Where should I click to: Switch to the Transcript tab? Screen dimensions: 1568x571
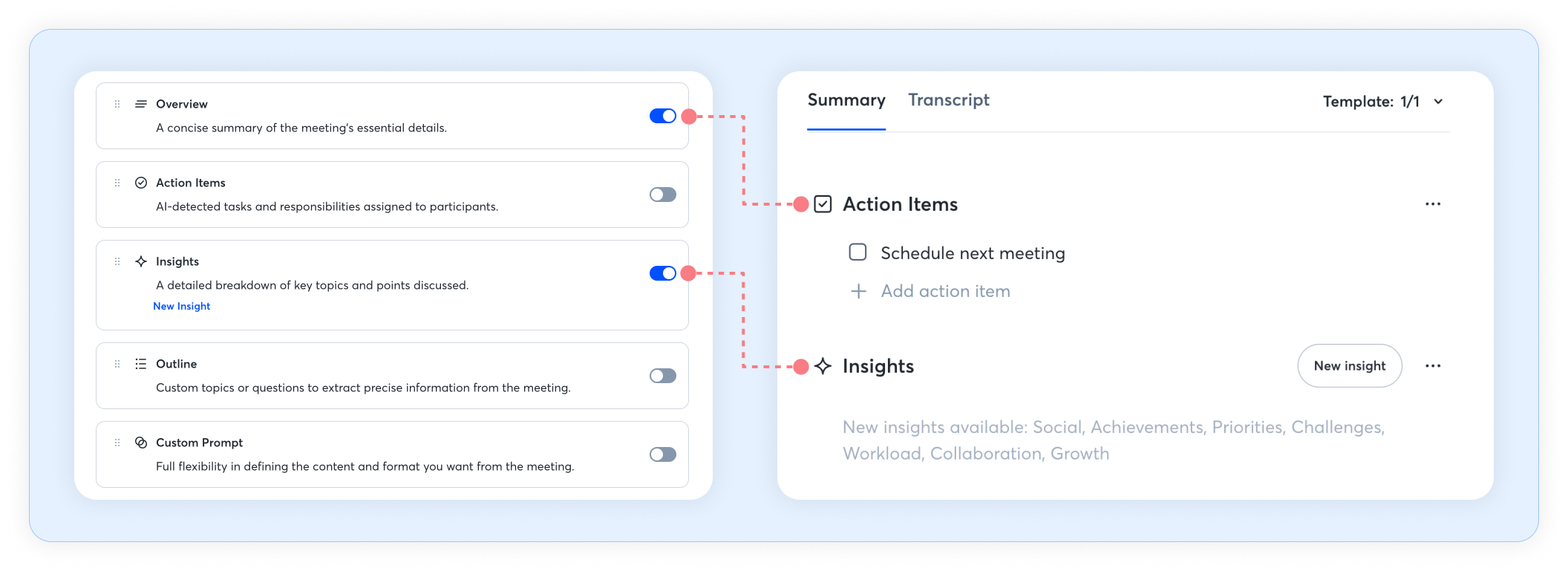coord(948,100)
